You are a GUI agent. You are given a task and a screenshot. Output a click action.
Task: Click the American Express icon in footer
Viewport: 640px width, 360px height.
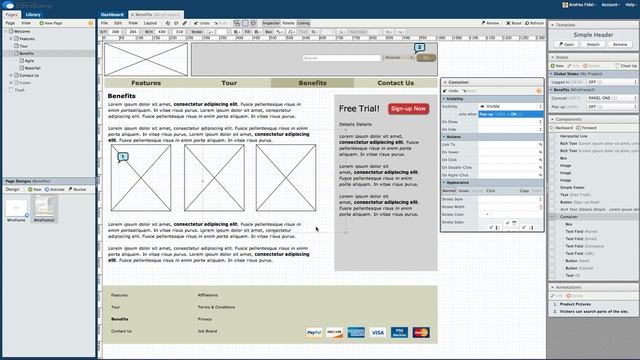click(x=356, y=333)
